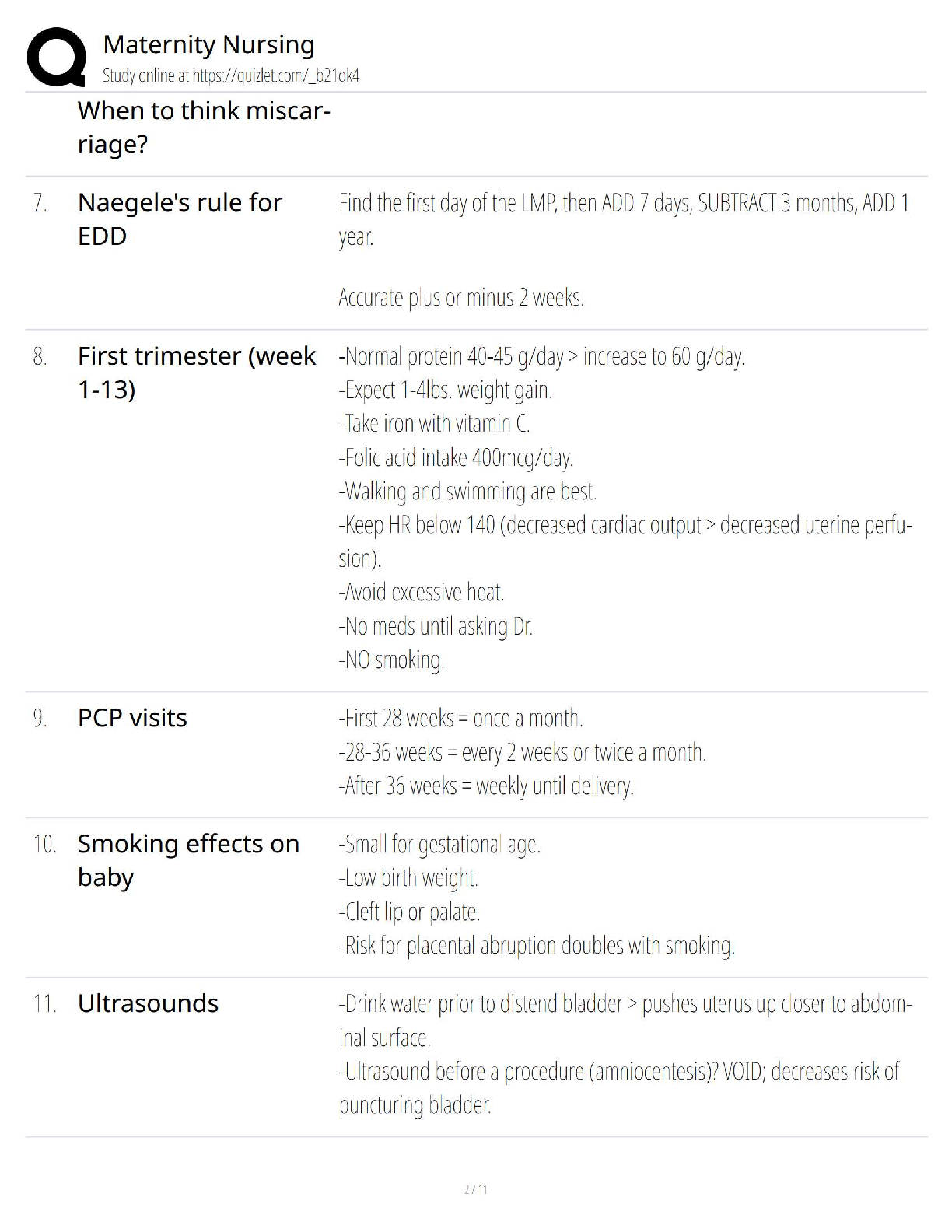Click the Naegele's rule for EDD term
Screen dimensions: 952x1232
[x=180, y=219]
